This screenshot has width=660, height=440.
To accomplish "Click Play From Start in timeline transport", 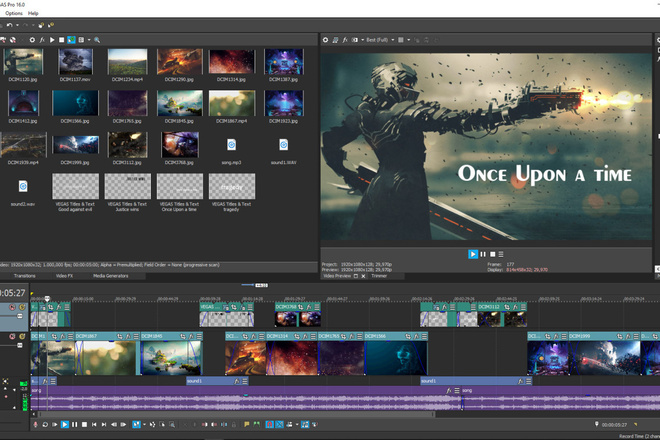I will pos(55,424).
